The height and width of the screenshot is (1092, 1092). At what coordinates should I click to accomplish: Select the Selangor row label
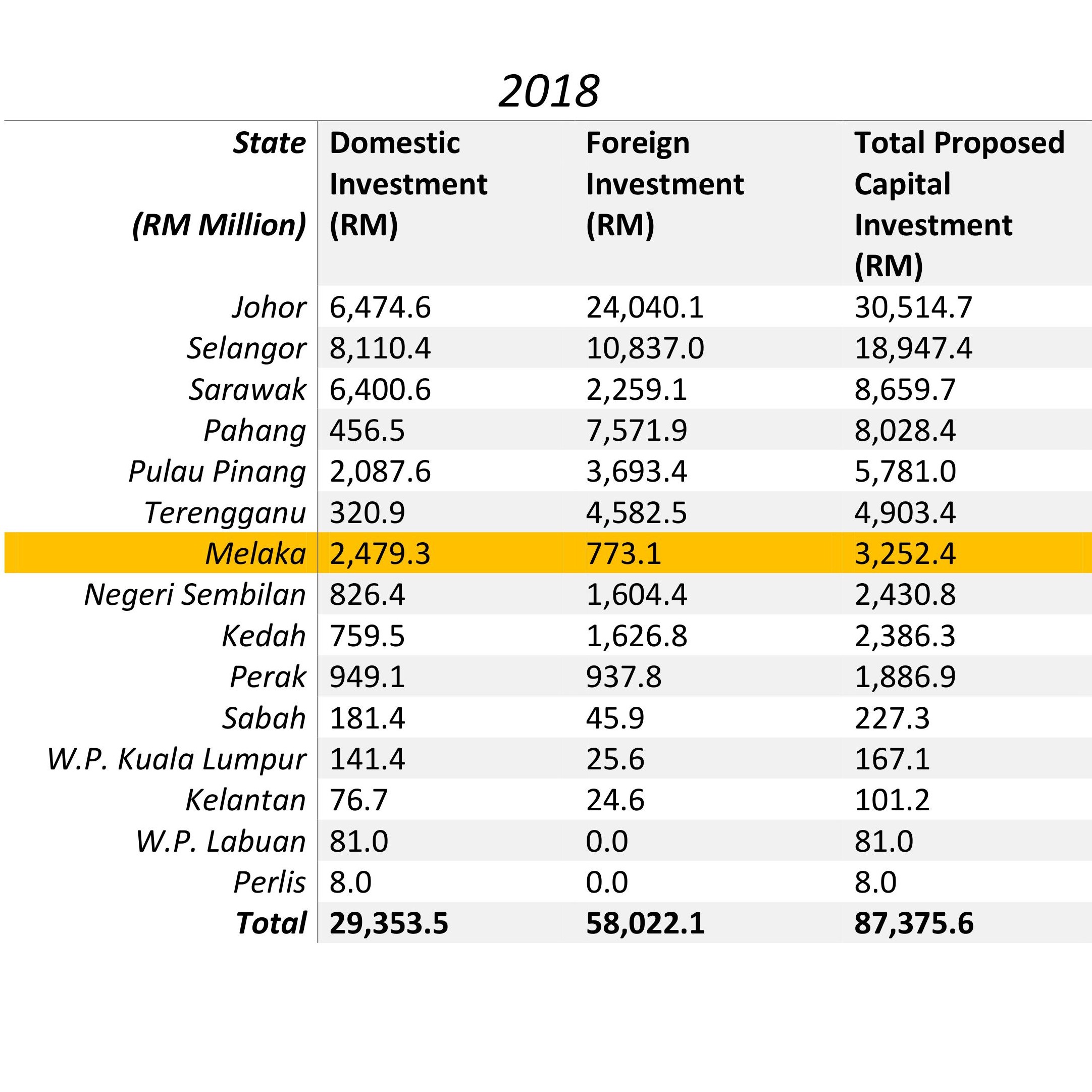(x=247, y=348)
